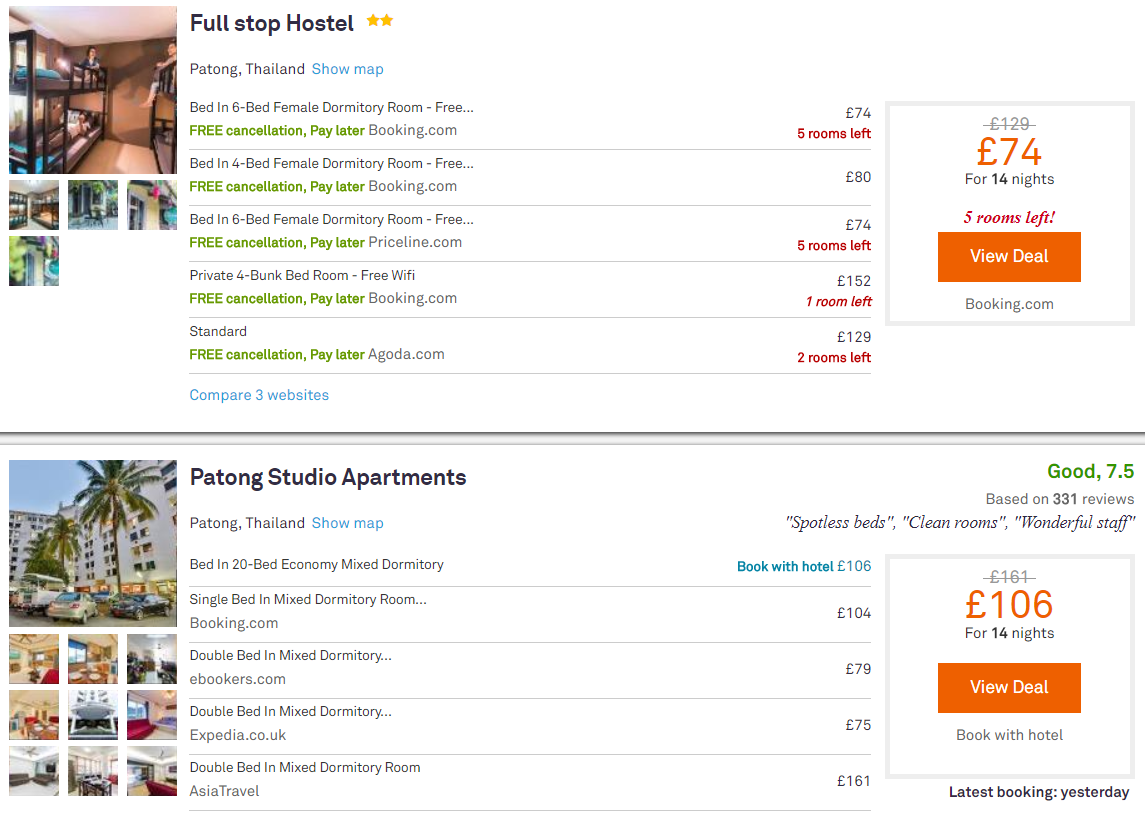Select the ebookers.com £79 offer
The image size is (1145, 814).
point(530,670)
